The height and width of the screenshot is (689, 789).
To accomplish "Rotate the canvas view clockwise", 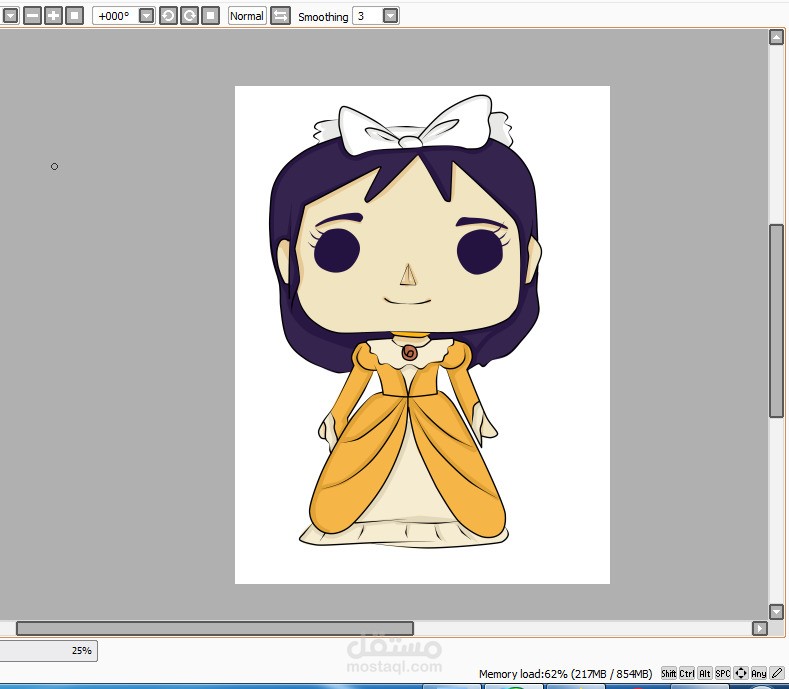I will pyautogui.click(x=189, y=16).
